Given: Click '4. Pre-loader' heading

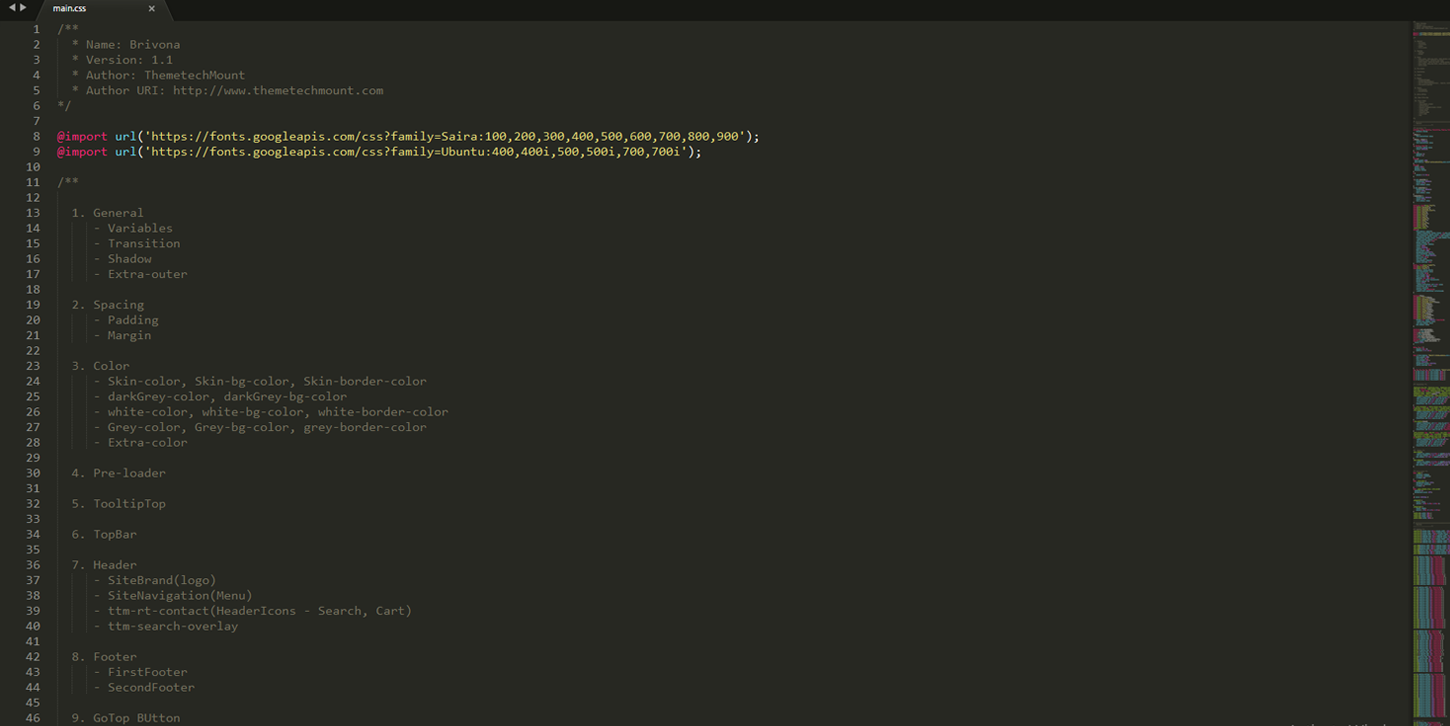Looking at the screenshot, I should pos(119,473).
